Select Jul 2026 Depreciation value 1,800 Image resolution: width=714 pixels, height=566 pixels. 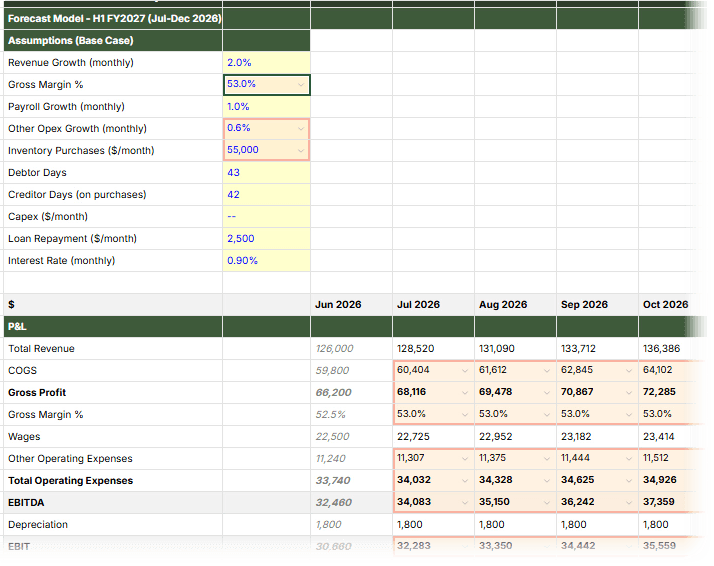433,525
